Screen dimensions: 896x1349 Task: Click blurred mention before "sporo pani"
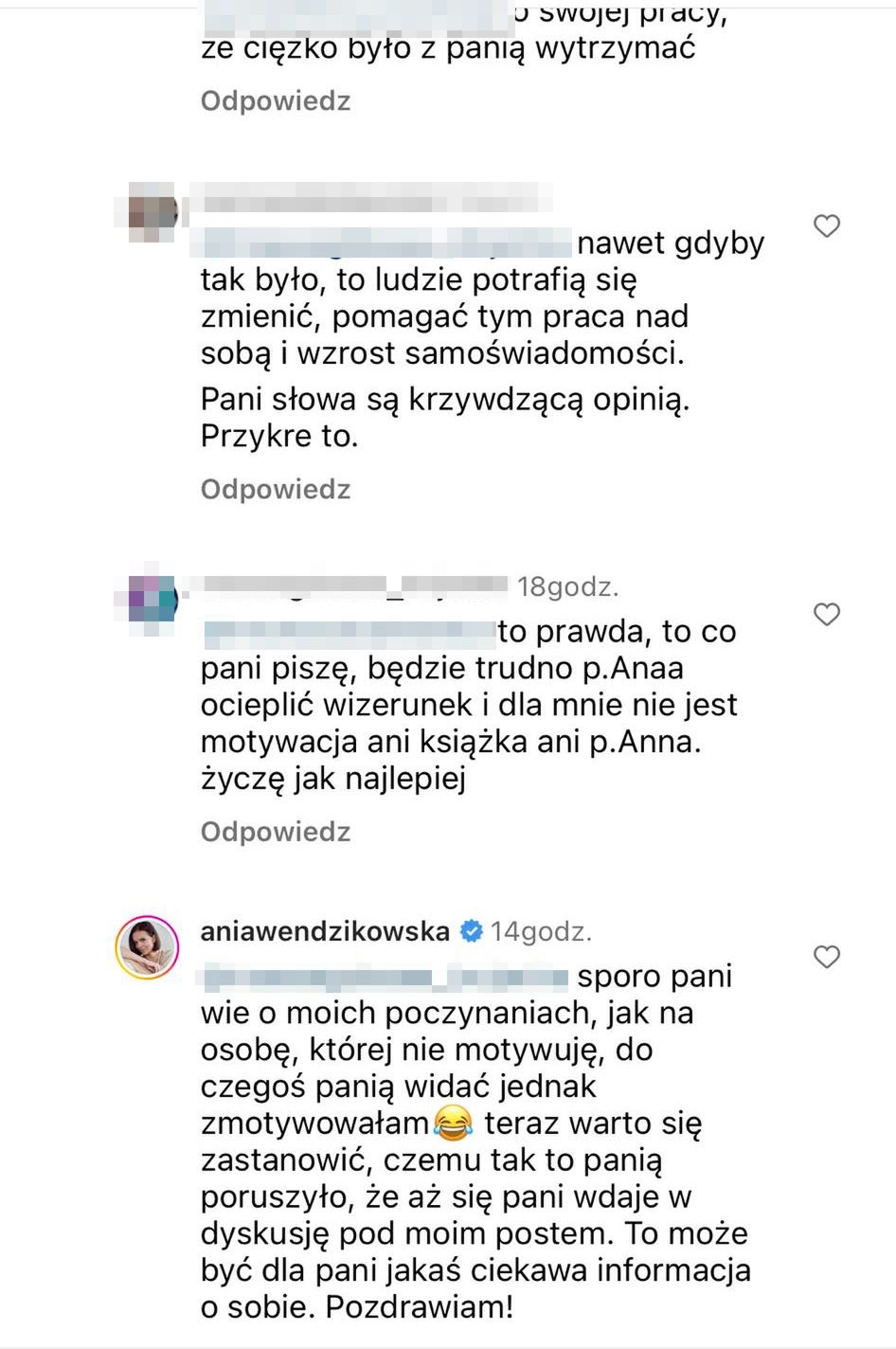pos(385,976)
